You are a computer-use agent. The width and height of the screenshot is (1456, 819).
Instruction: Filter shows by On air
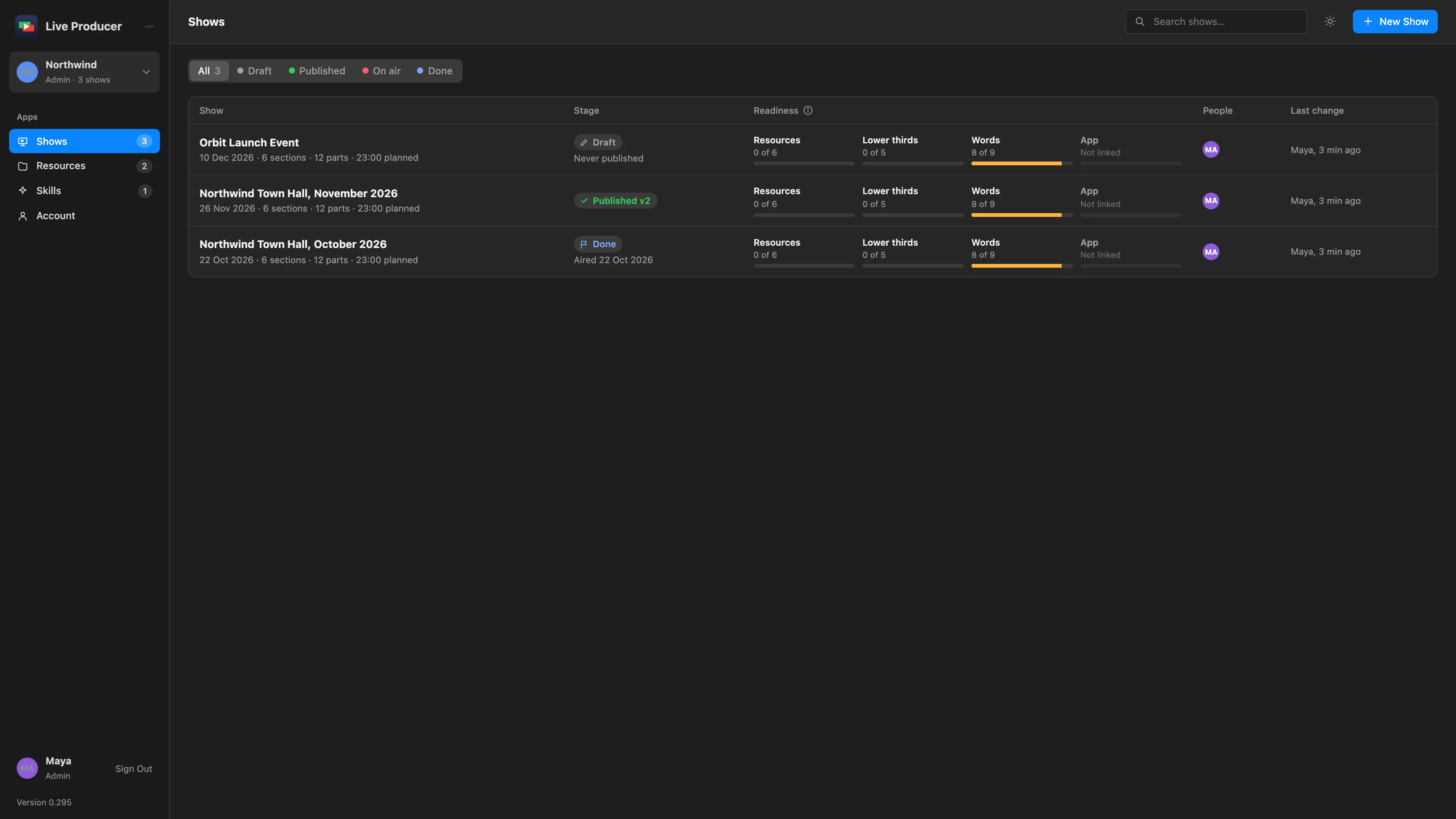point(381,71)
